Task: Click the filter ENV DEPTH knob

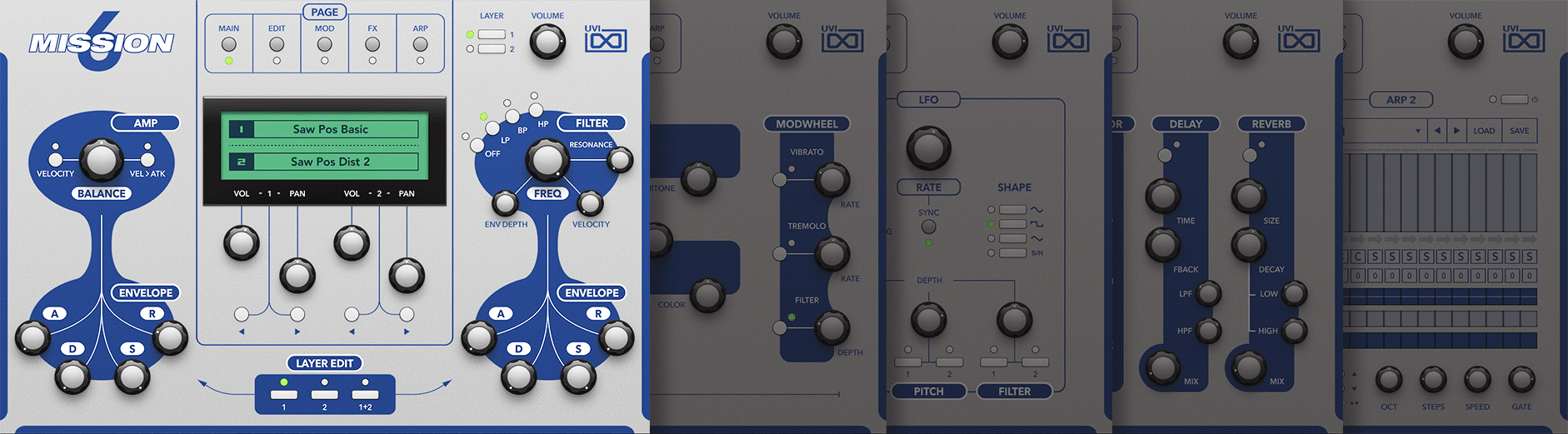Action: click(x=505, y=202)
